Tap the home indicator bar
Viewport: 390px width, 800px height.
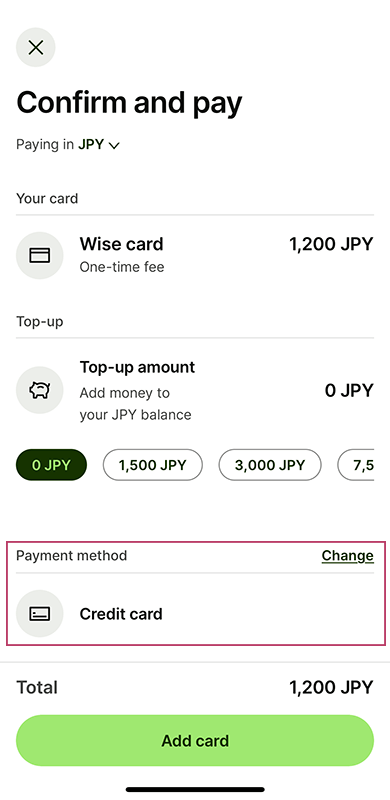(x=195, y=789)
